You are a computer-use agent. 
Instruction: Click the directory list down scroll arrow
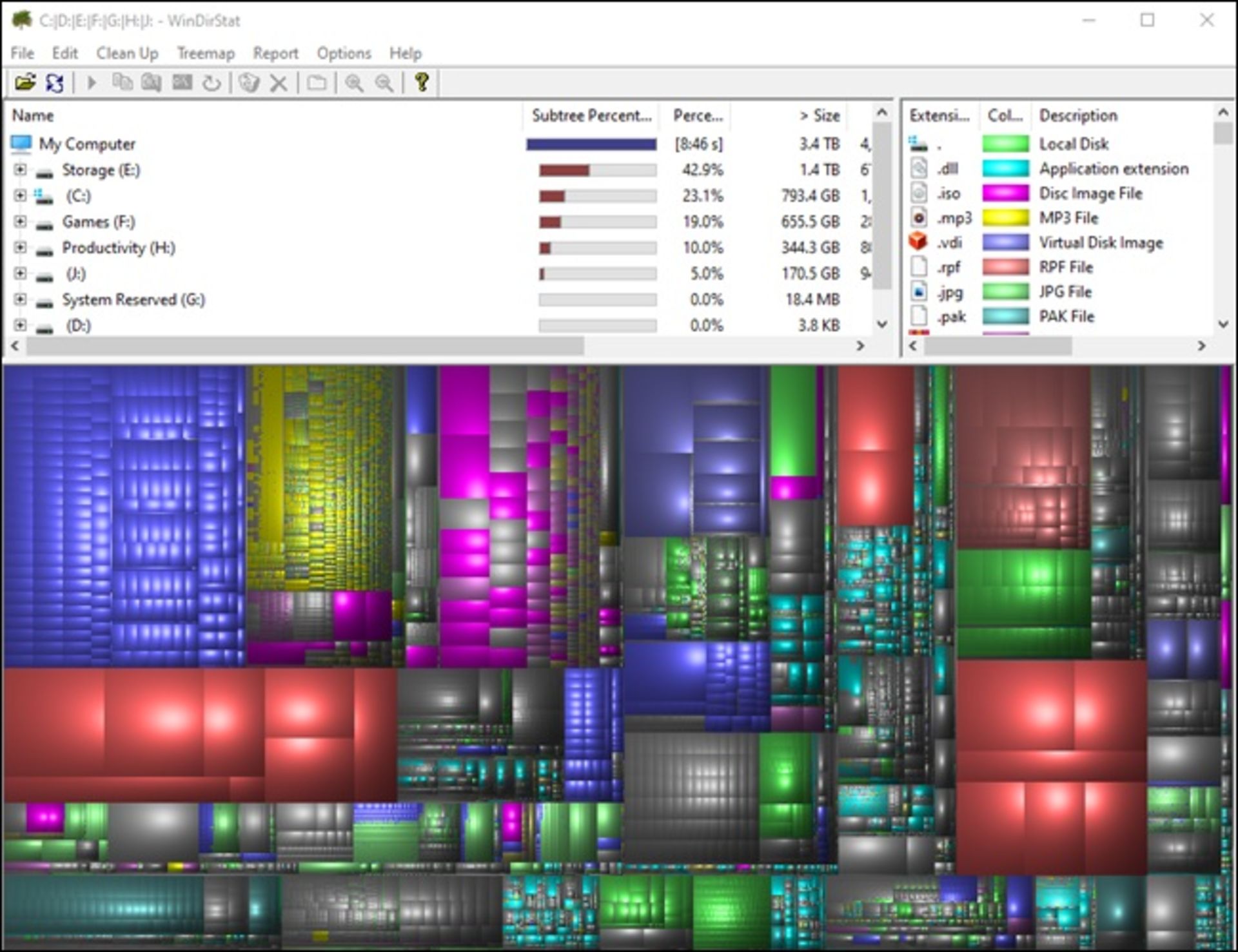882,324
